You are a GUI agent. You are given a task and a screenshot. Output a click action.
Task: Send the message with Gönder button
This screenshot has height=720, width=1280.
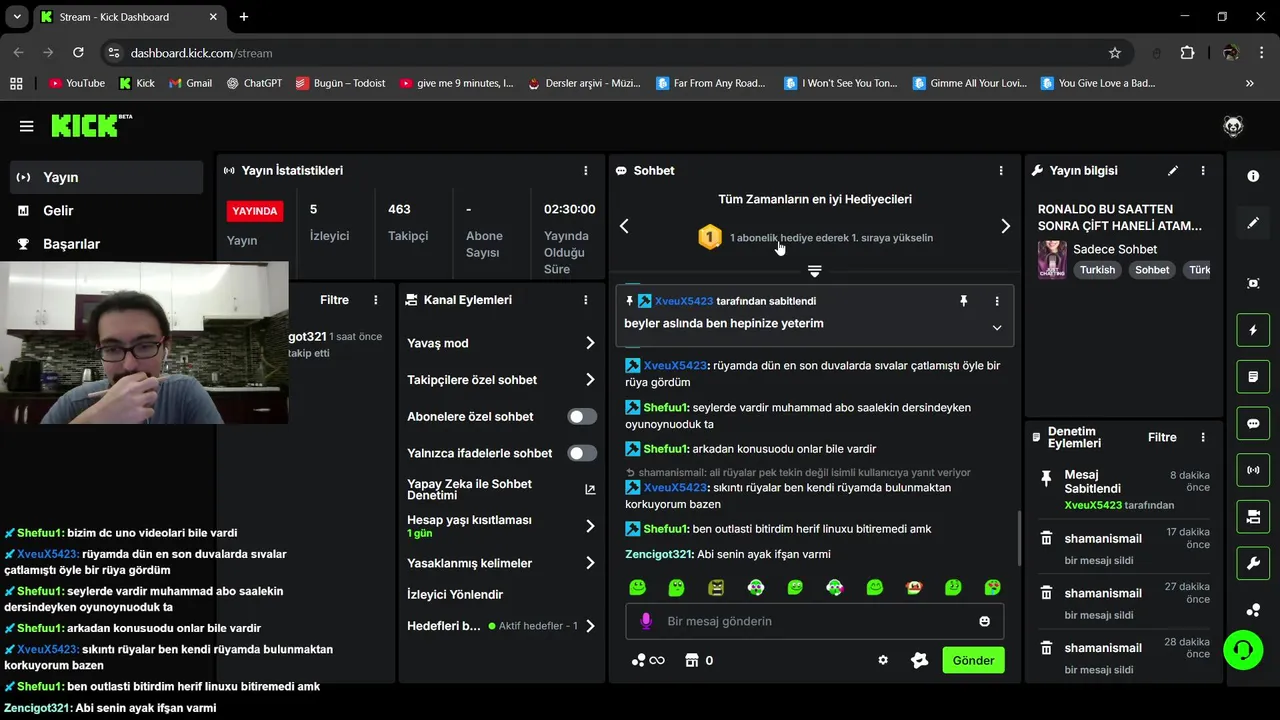click(973, 660)
